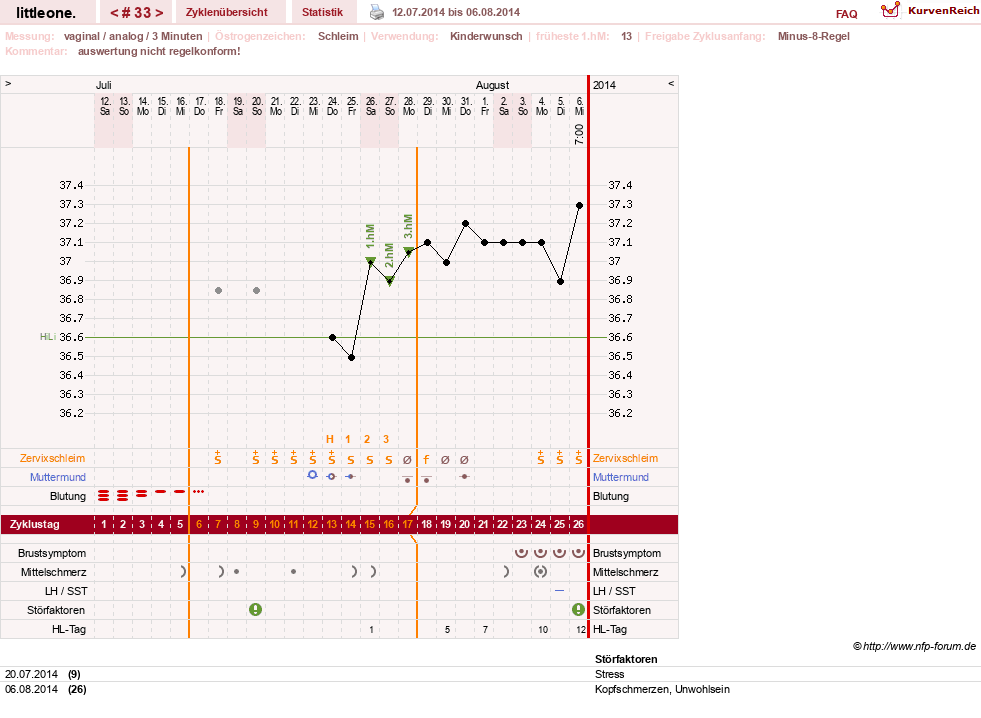981x718 pixels.
Task: Click the Brustsymptom icon on cycle day 26
Action: [x=578, y=553]
